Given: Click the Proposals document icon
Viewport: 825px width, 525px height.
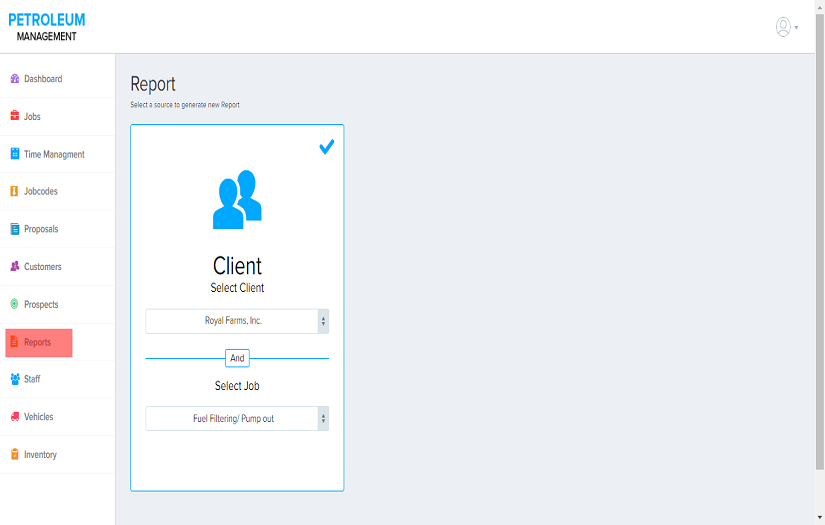Looking at the screenshot, I should click(15, 229).
